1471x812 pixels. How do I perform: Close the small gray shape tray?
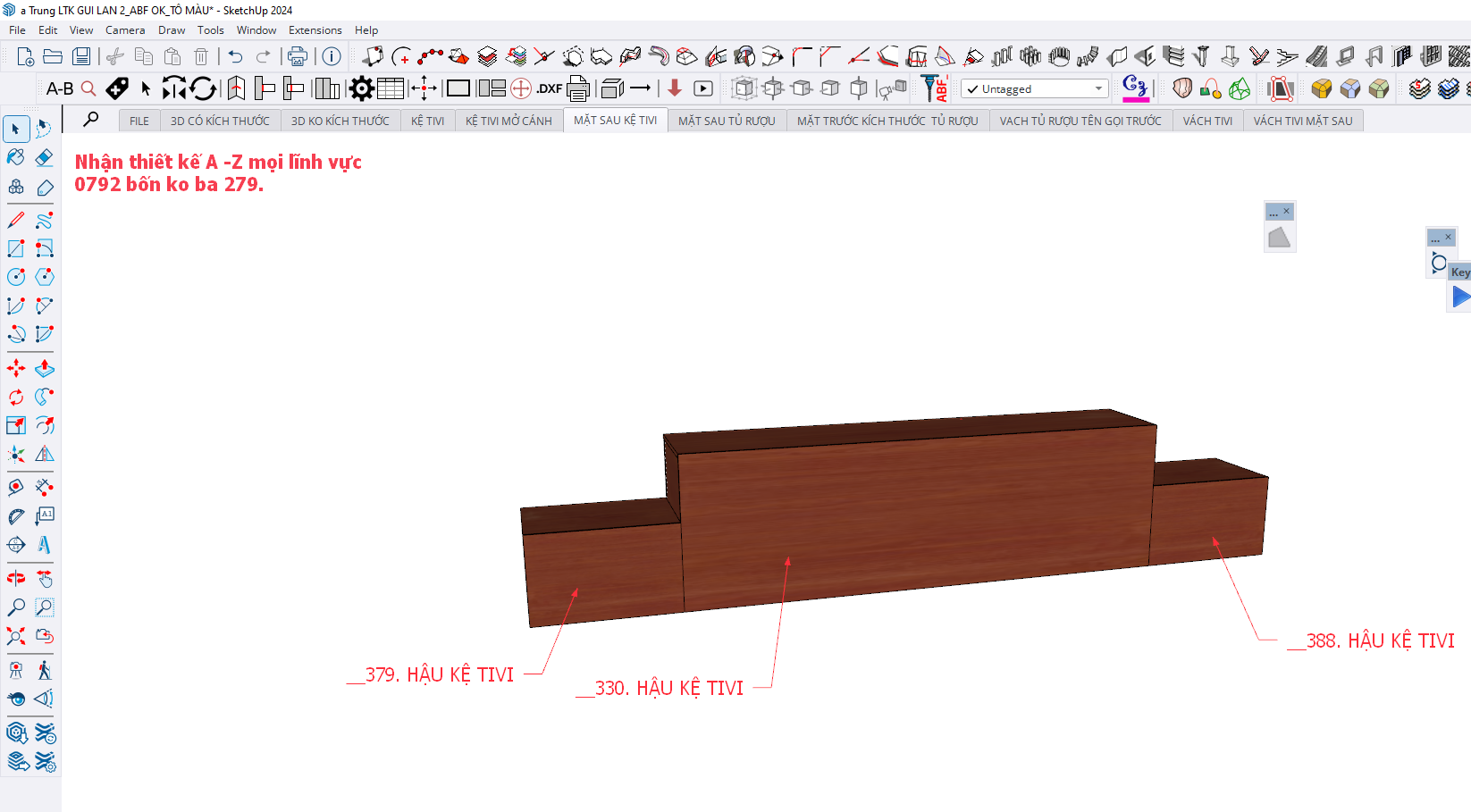1286,212
